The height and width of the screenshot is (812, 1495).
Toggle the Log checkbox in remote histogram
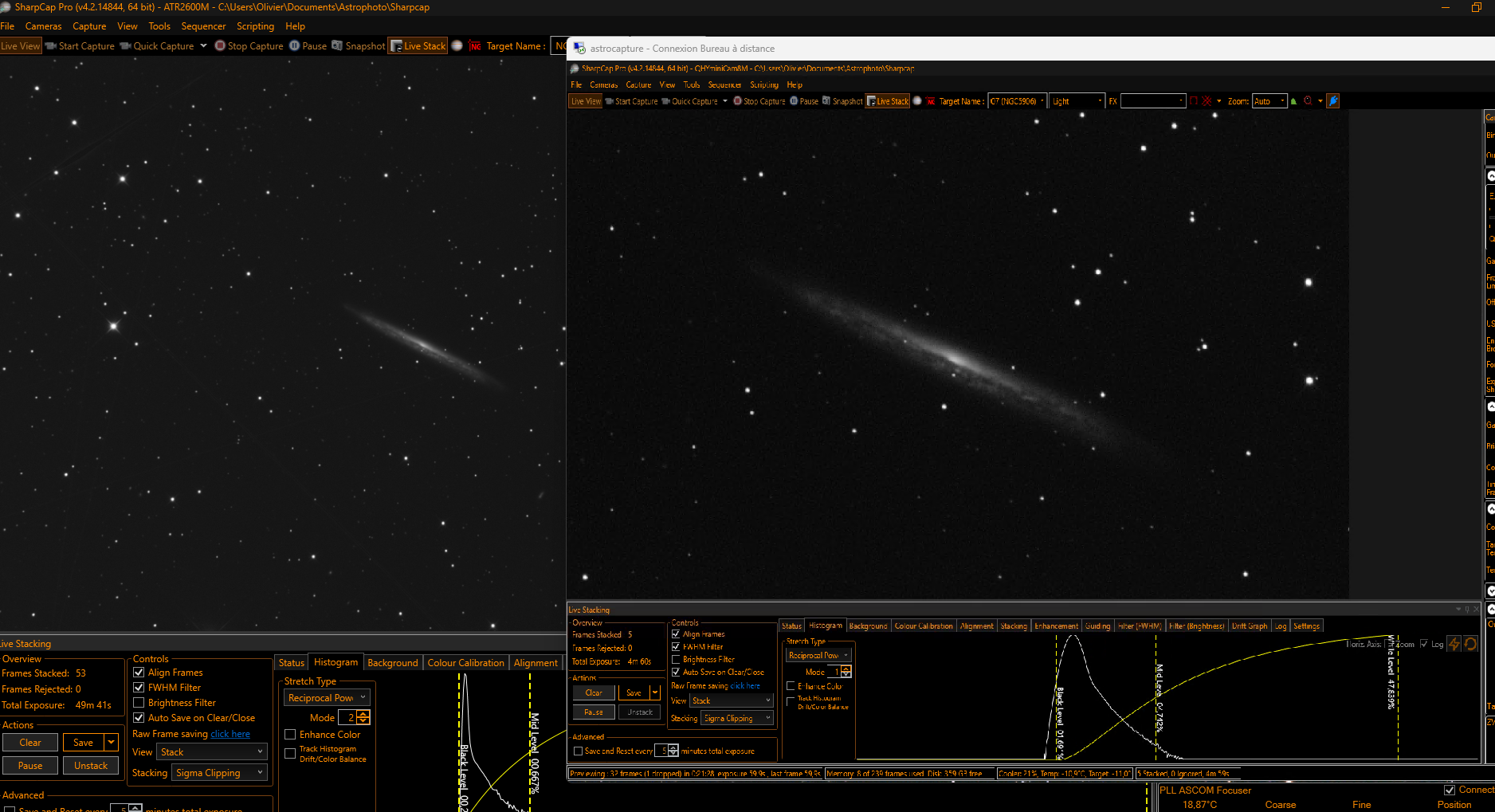pos(1424,644)
